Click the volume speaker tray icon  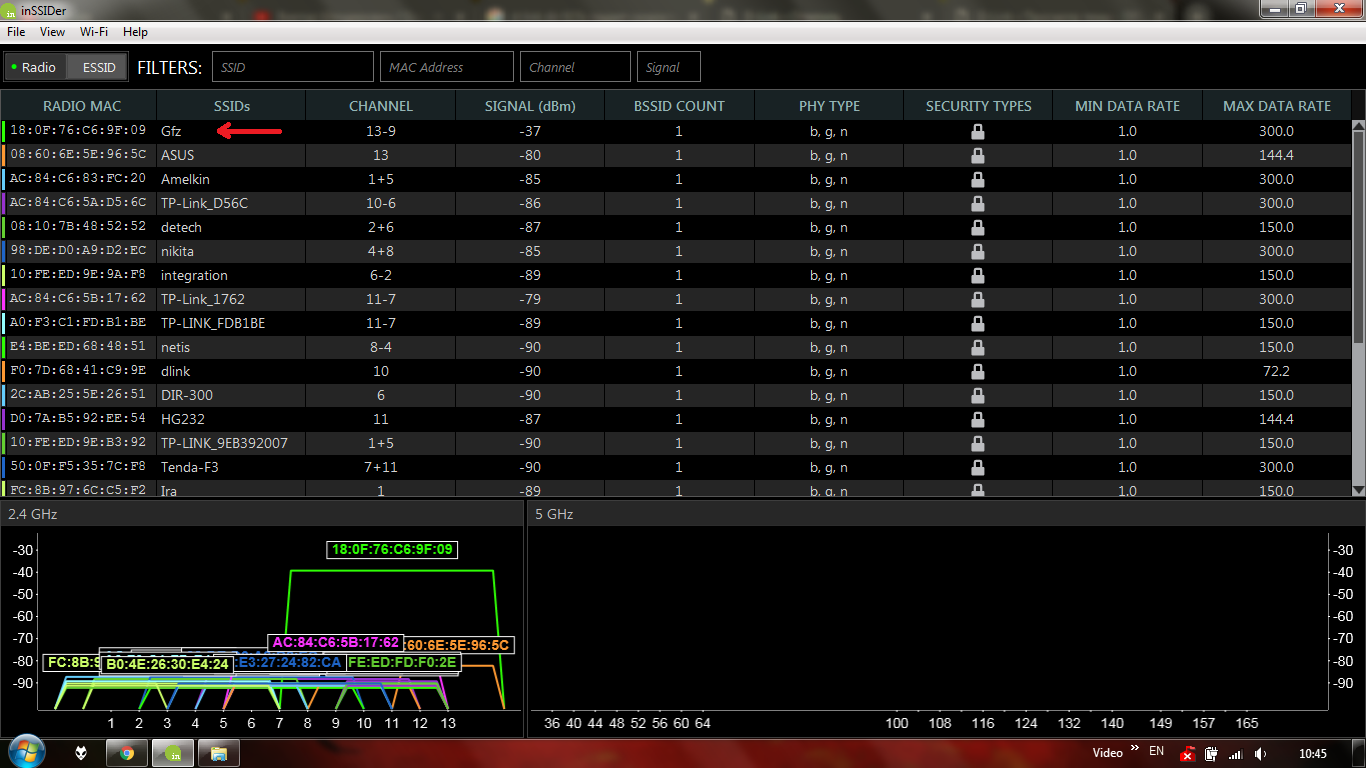(1261, 753)
